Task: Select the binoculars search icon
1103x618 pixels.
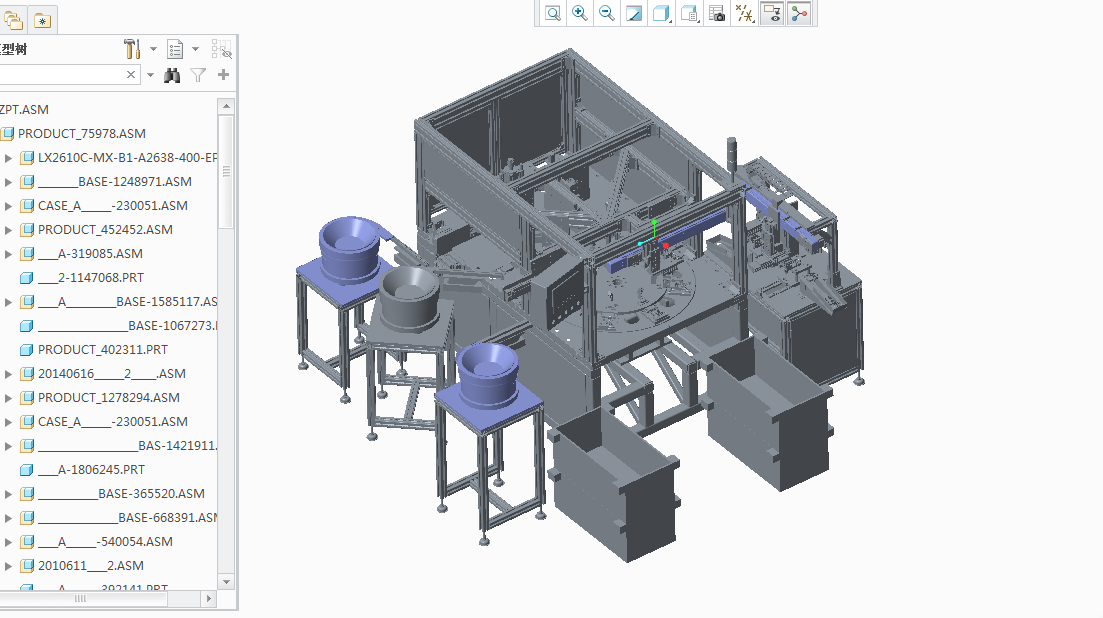Action: 172,75
